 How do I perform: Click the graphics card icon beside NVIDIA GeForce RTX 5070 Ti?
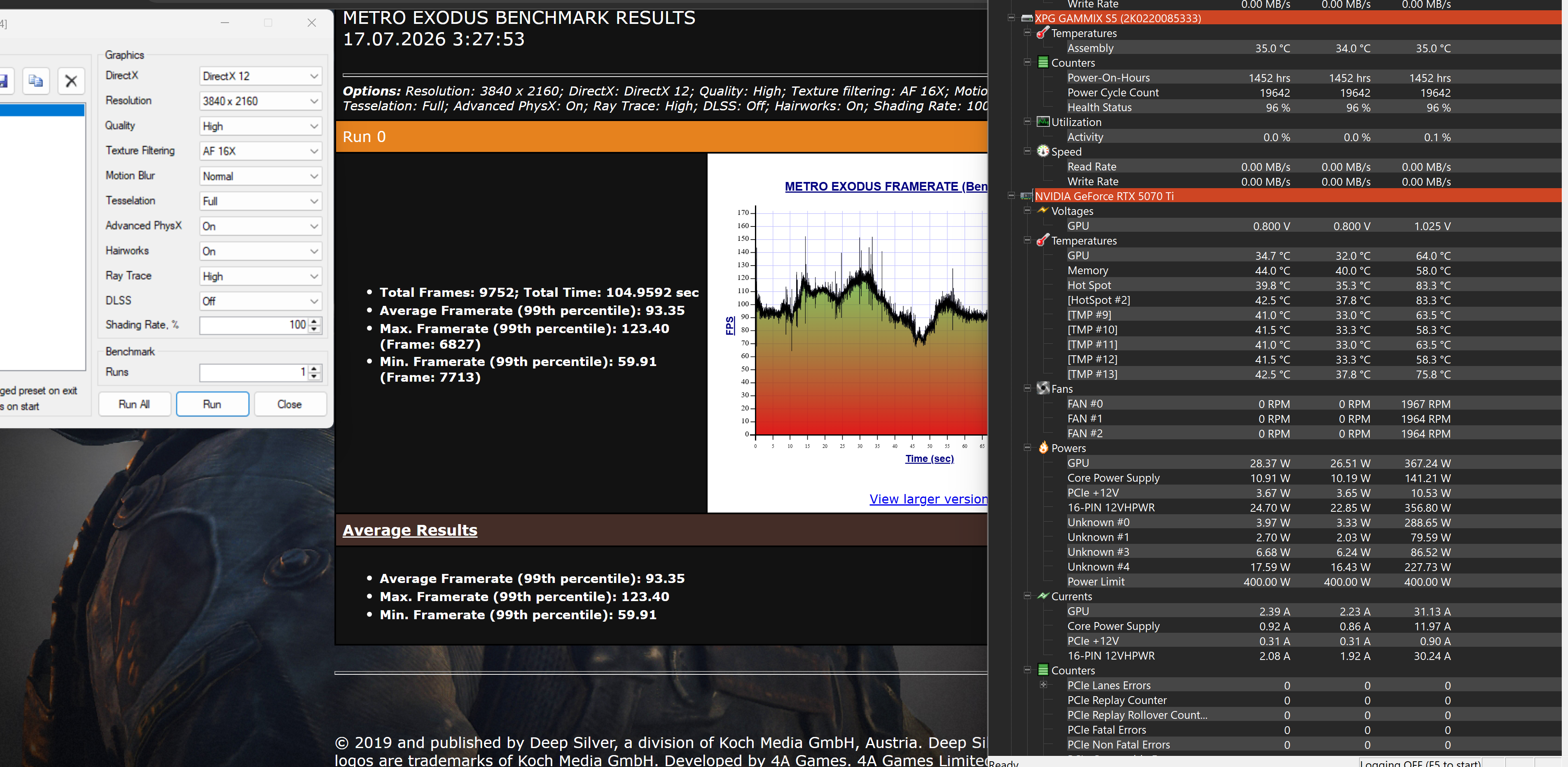tap(1027, 196)
